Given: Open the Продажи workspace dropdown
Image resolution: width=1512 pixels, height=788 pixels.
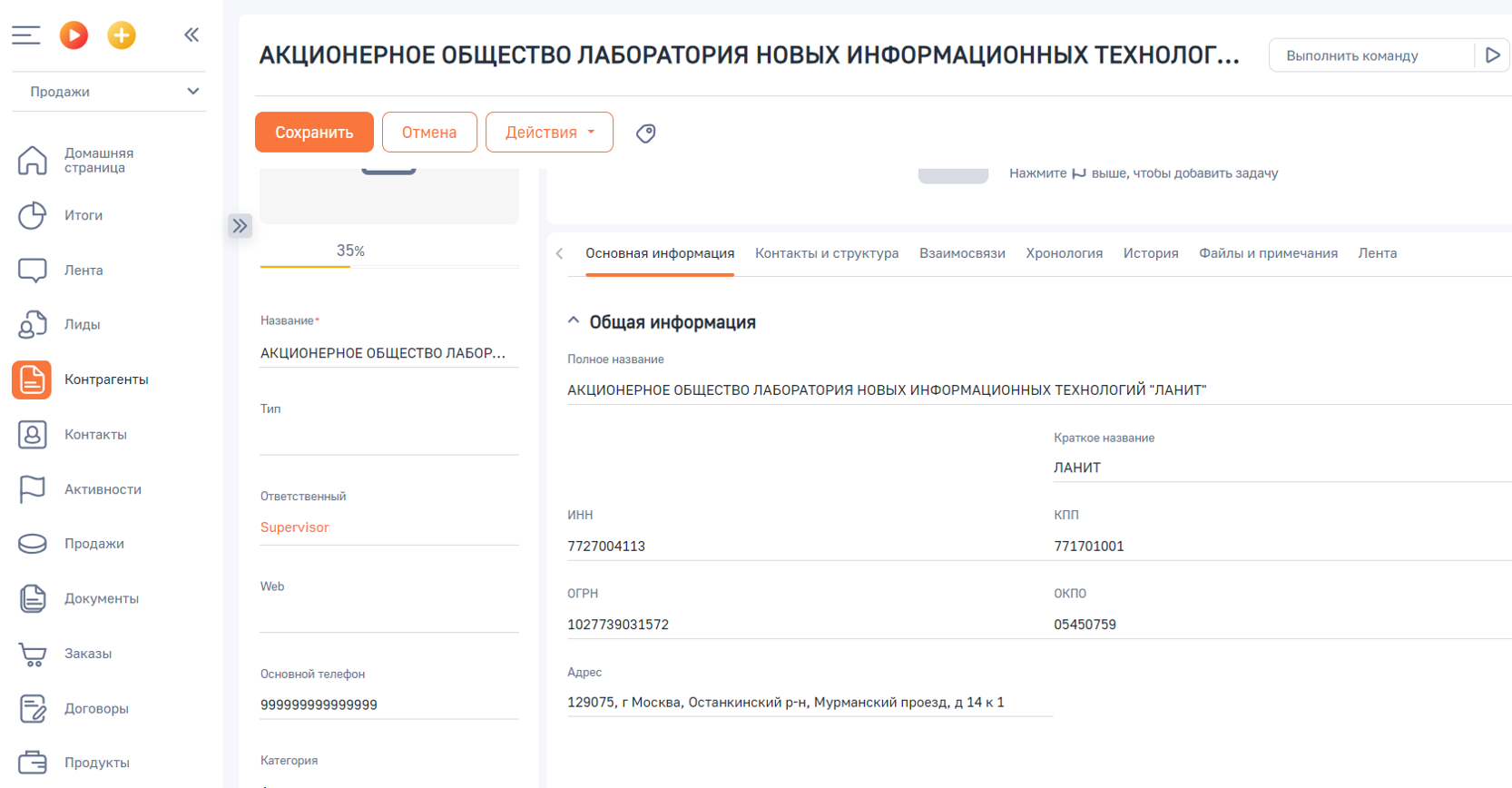Looking at the screenshot, I should [x=109, y=92].
